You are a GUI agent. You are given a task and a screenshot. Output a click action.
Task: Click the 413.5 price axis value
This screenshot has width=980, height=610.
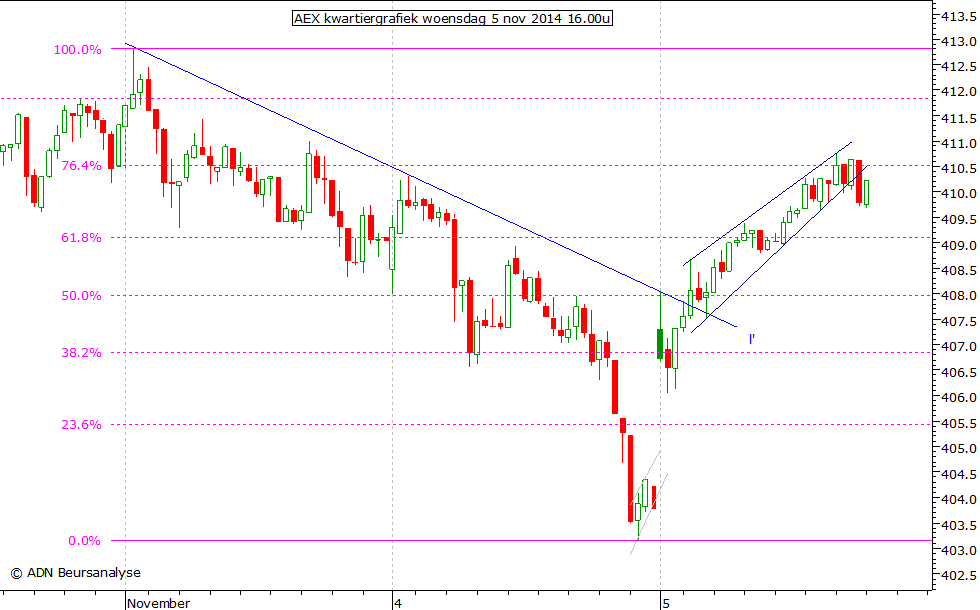[959, 16]
